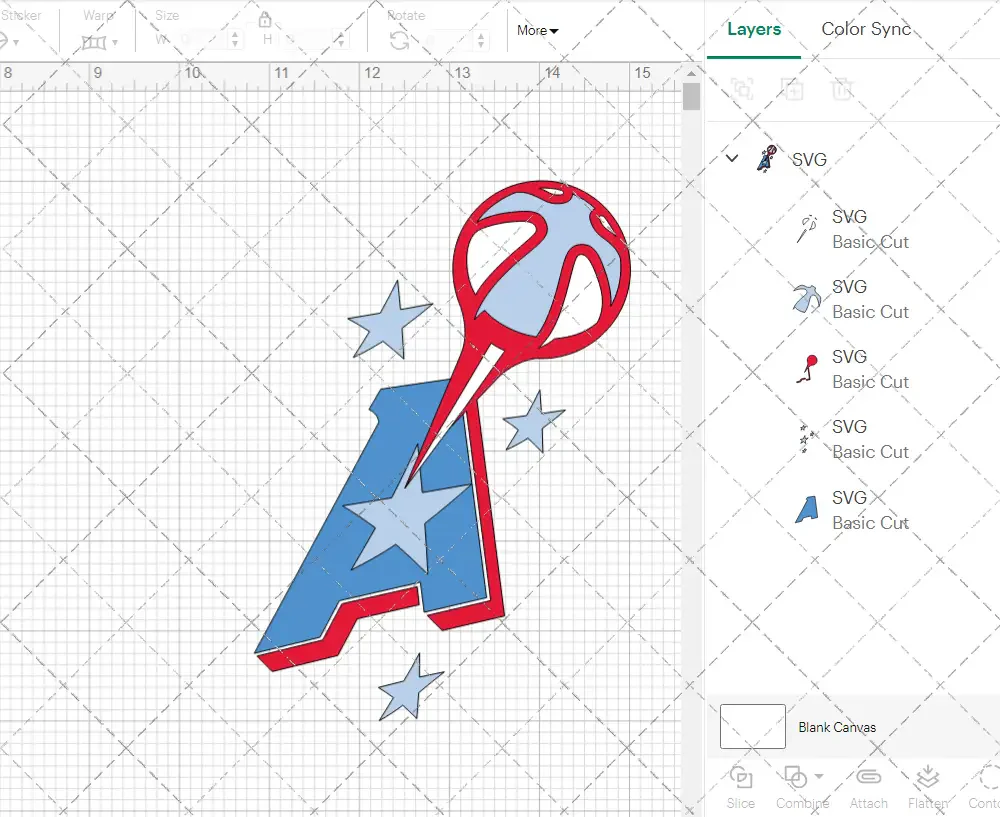The height and width of the screenshot is (817, 1000).
Task: Open the More dropdown menu
Action: coord(537,30)
